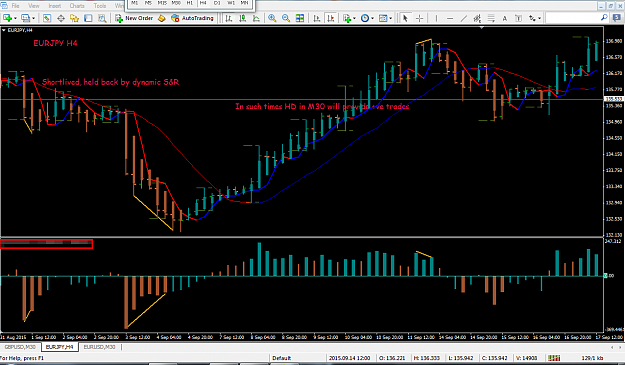
Task: Select the text label tool
Action: pyautogui.click(x=518, y=18)
